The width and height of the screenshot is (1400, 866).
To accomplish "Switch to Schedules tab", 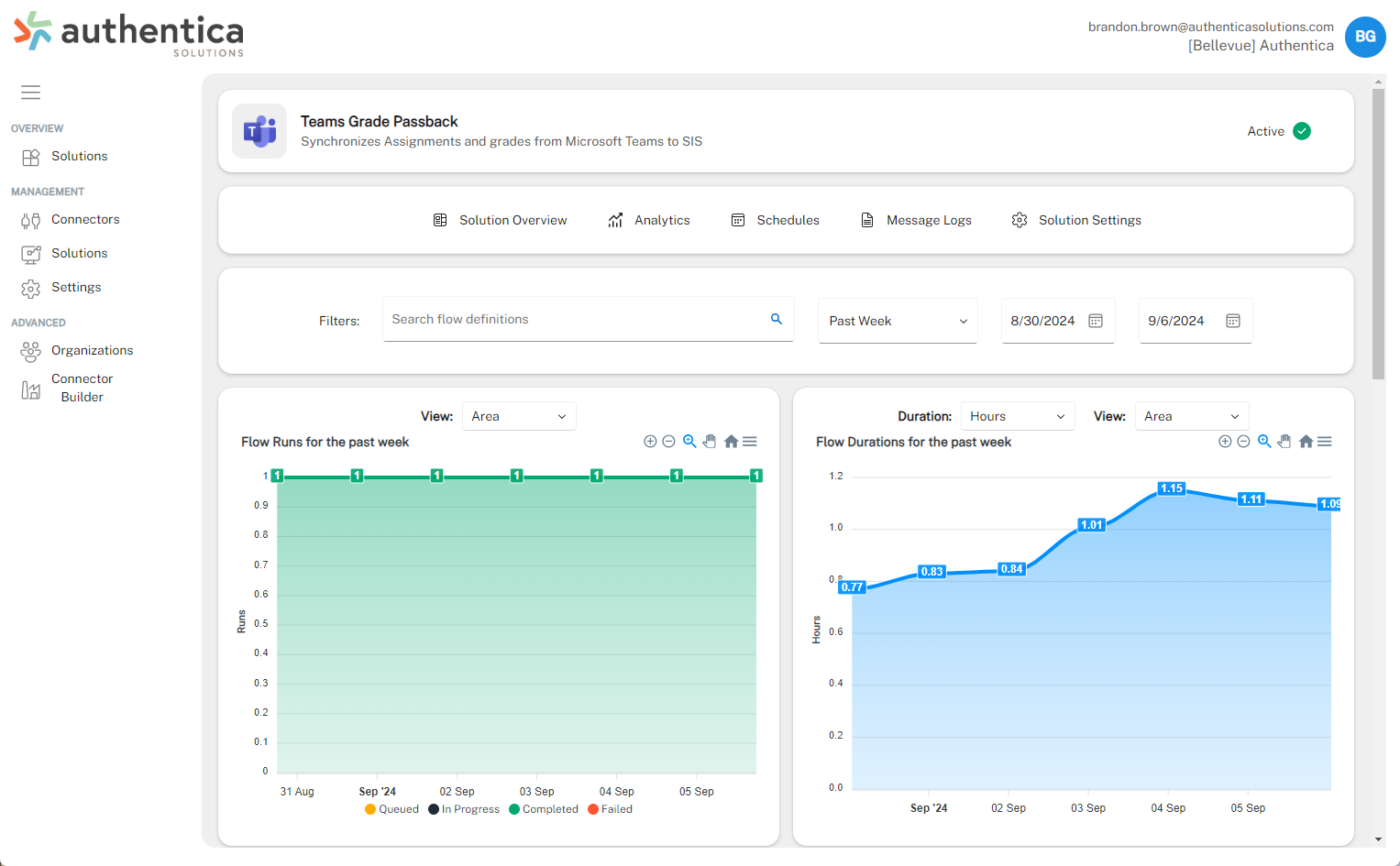I will coord(776,220).
